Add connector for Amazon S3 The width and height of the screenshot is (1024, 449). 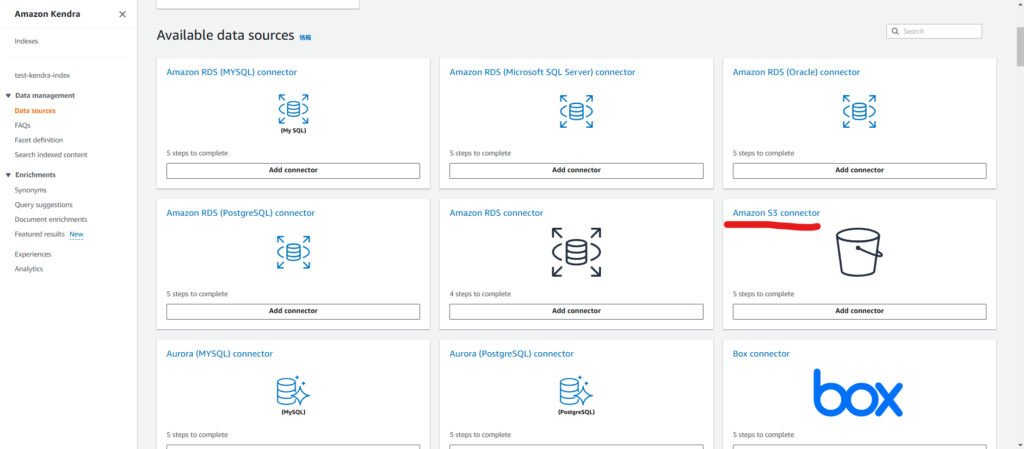click(x=859, y=311)
